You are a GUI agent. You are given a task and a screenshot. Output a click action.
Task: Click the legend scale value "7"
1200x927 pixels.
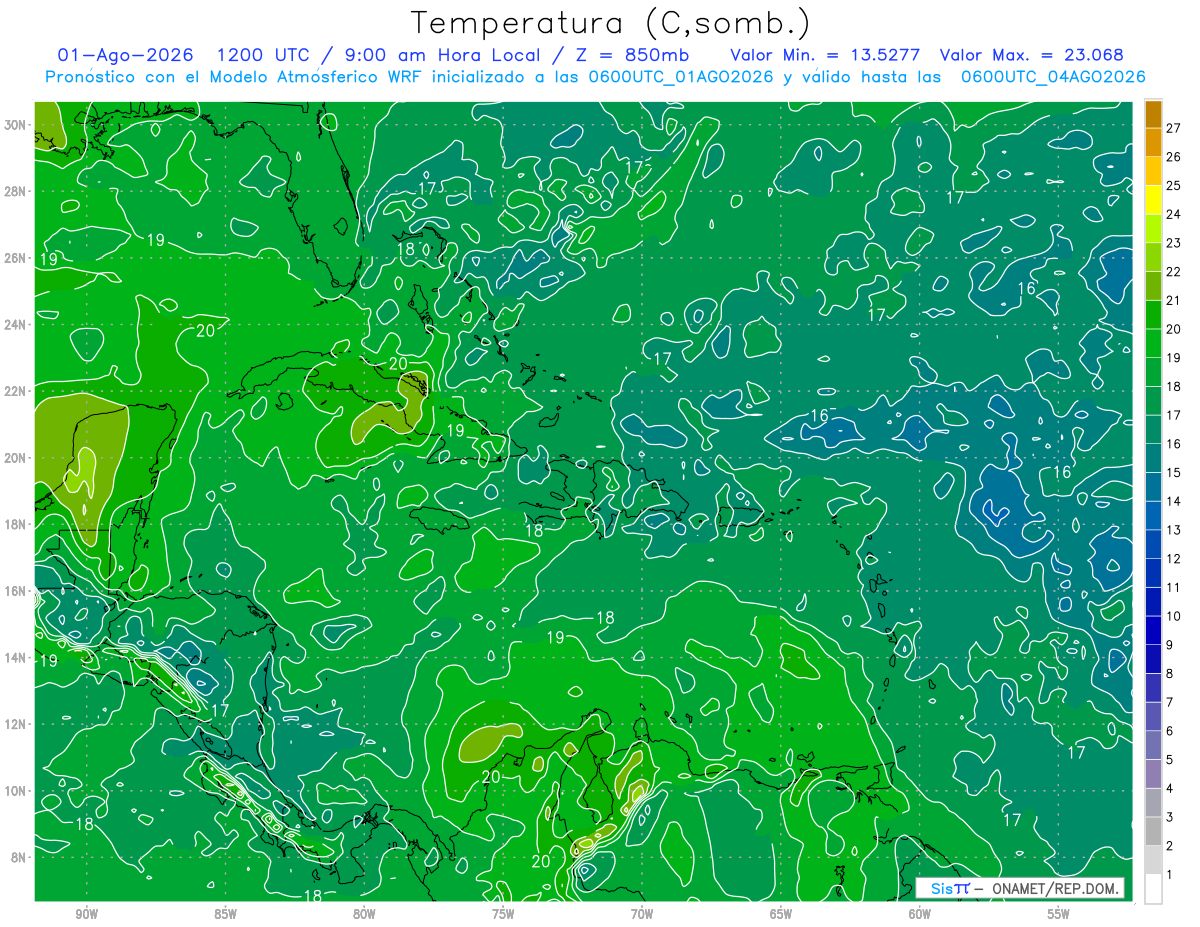click(1171, 702)
